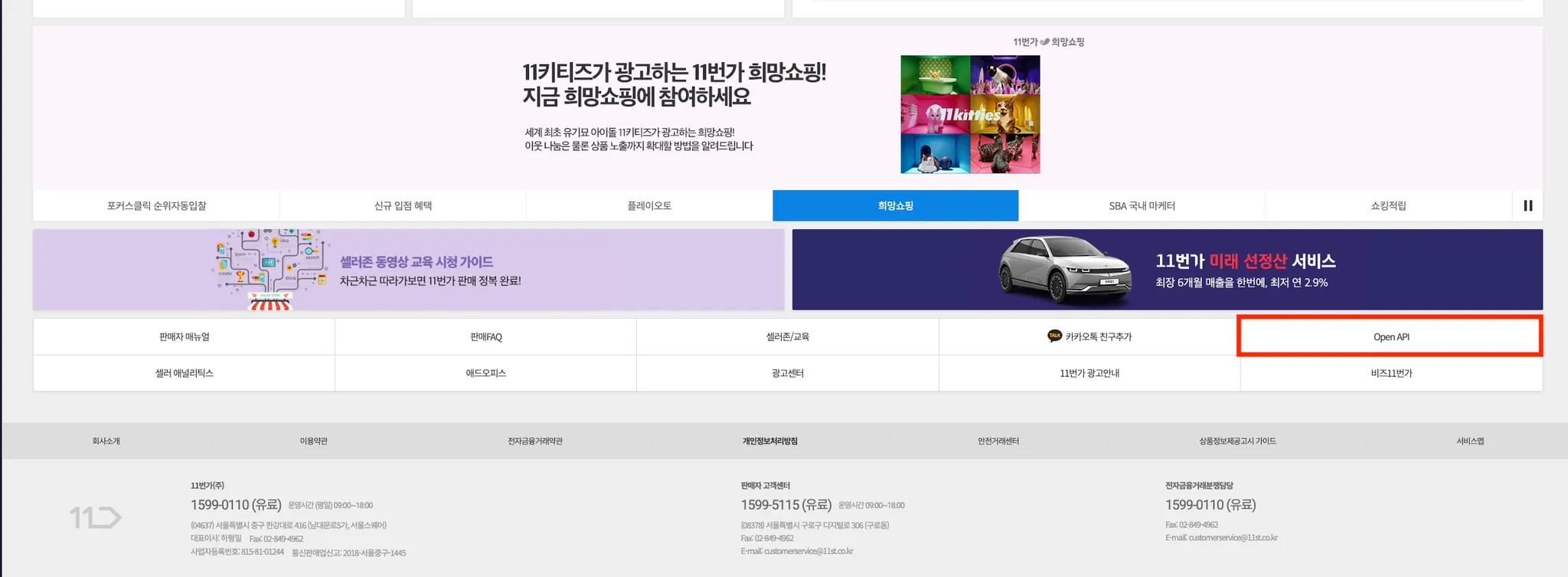The image size is (1568, 577).
Task: View 11번가 광고안내
Action: click(1089, 373)
